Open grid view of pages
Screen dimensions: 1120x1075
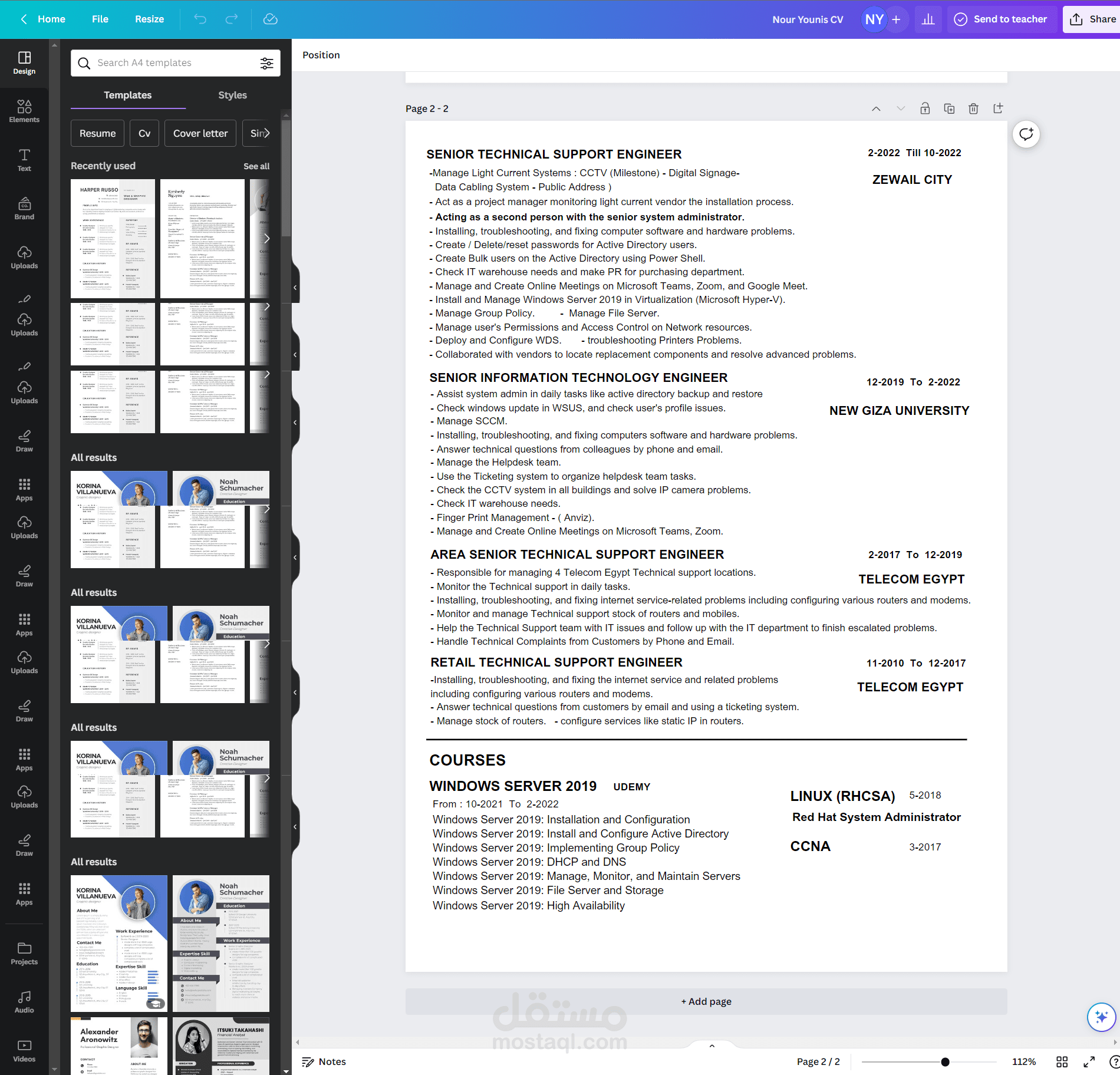(x=1062, y=1061)
